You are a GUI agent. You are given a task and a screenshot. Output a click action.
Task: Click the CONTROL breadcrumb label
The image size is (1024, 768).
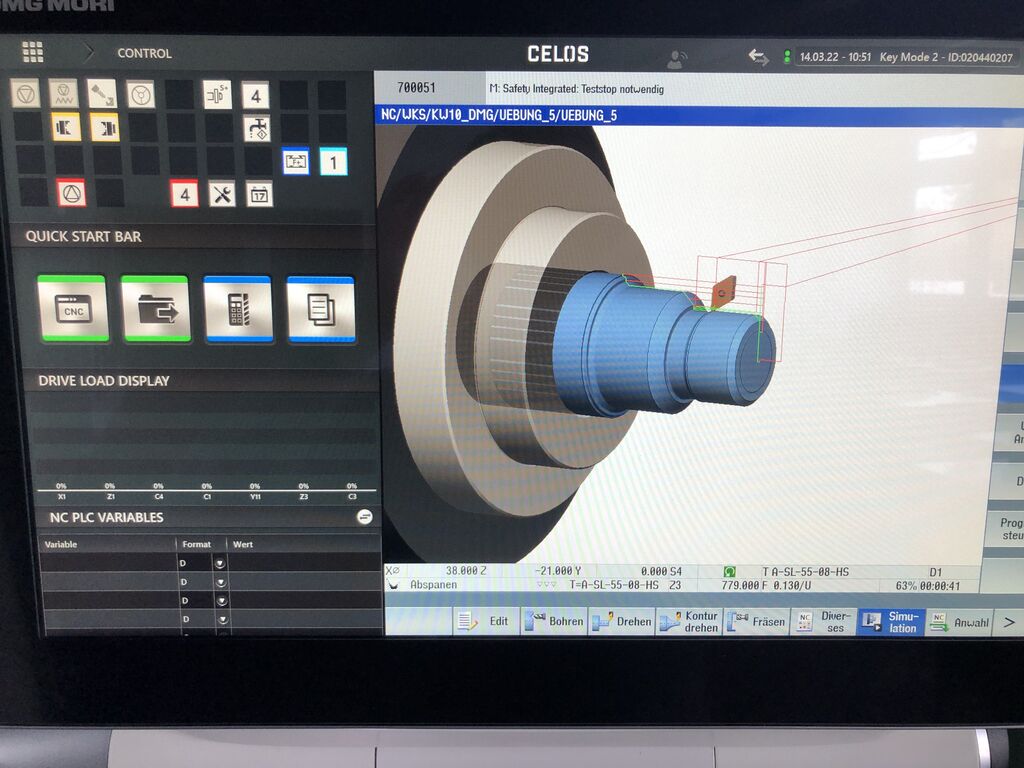[x=144, y=54]
